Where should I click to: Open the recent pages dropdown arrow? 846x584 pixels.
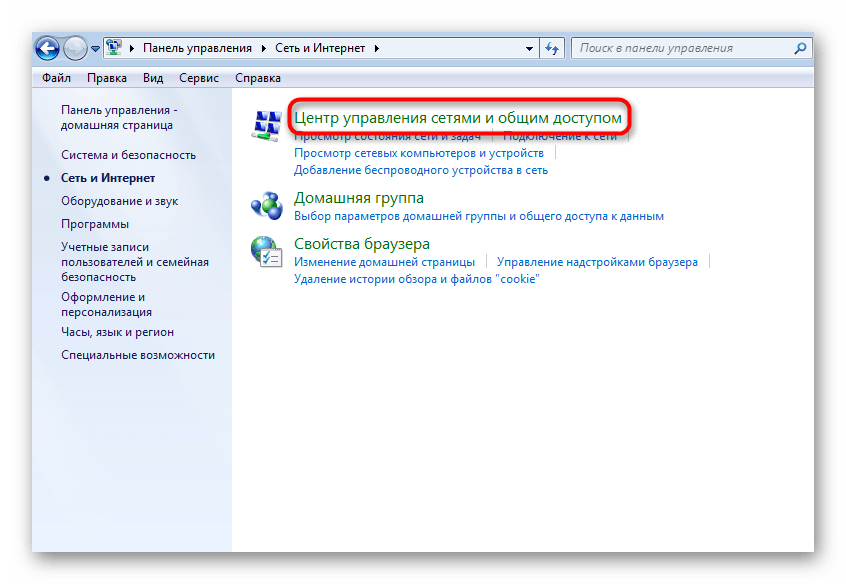(x=95, y=48)
